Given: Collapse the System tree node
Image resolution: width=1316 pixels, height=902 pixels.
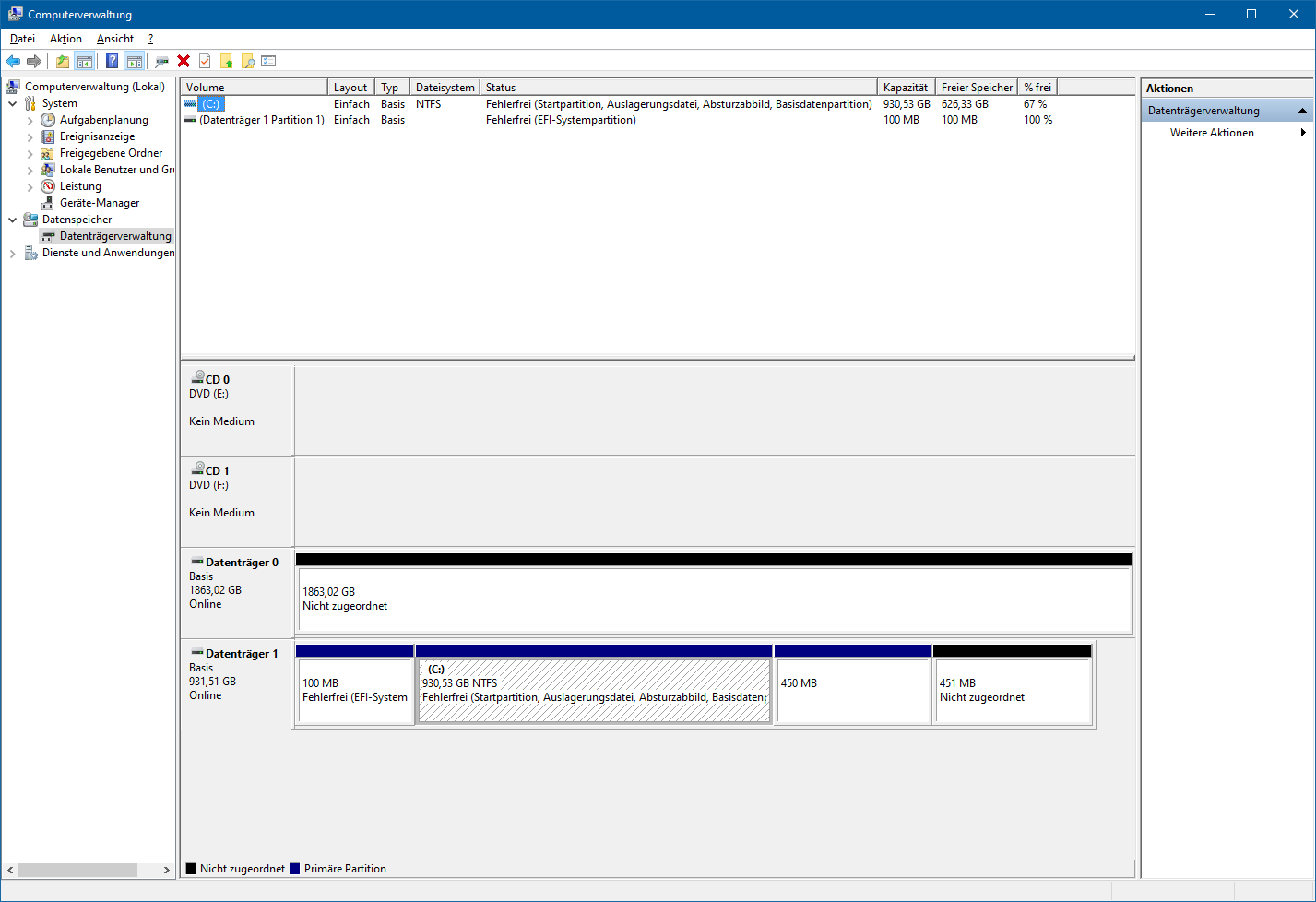Looking at the screenshot, I should click(13, 103).
